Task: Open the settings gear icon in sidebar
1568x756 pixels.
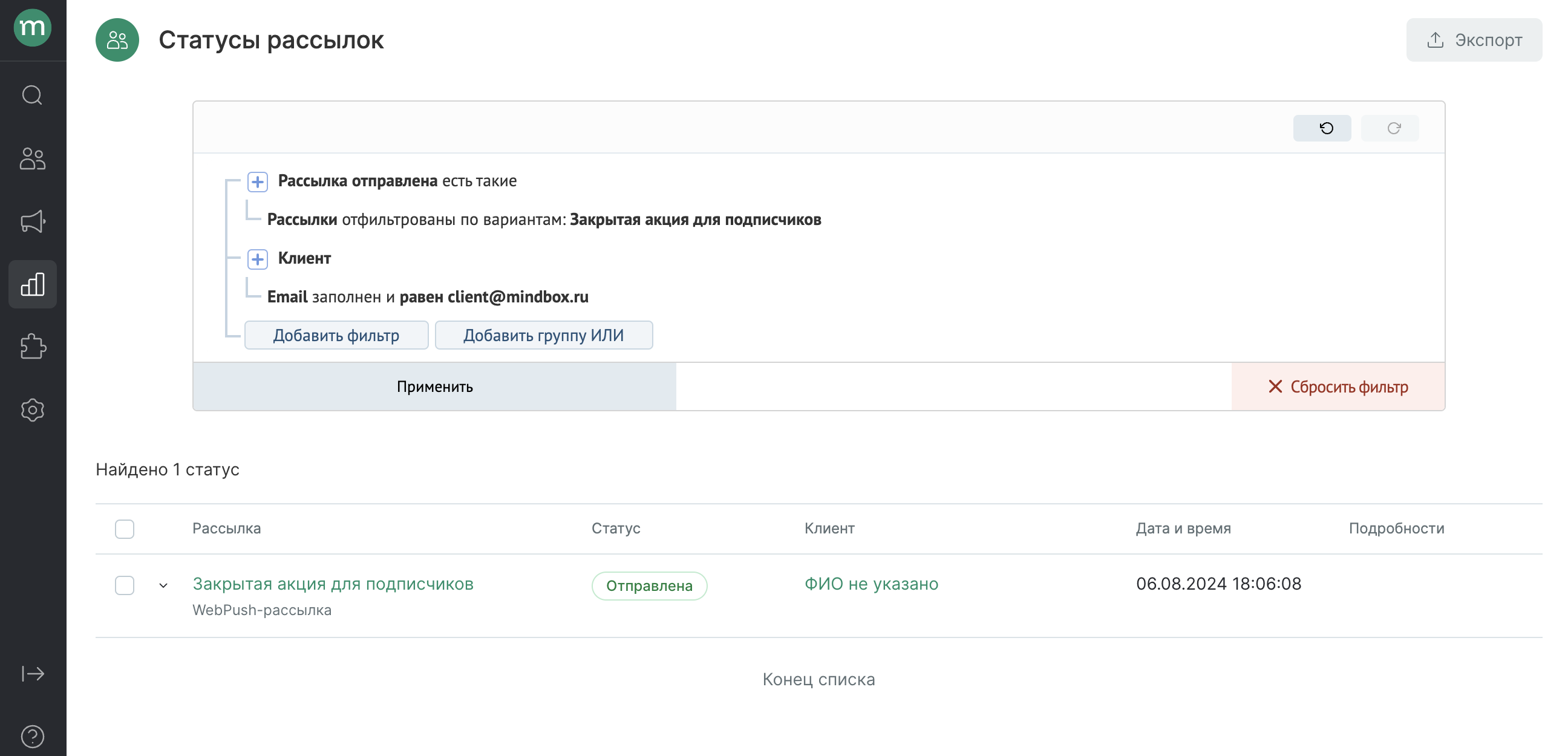Action: click(x=32, y=409)
